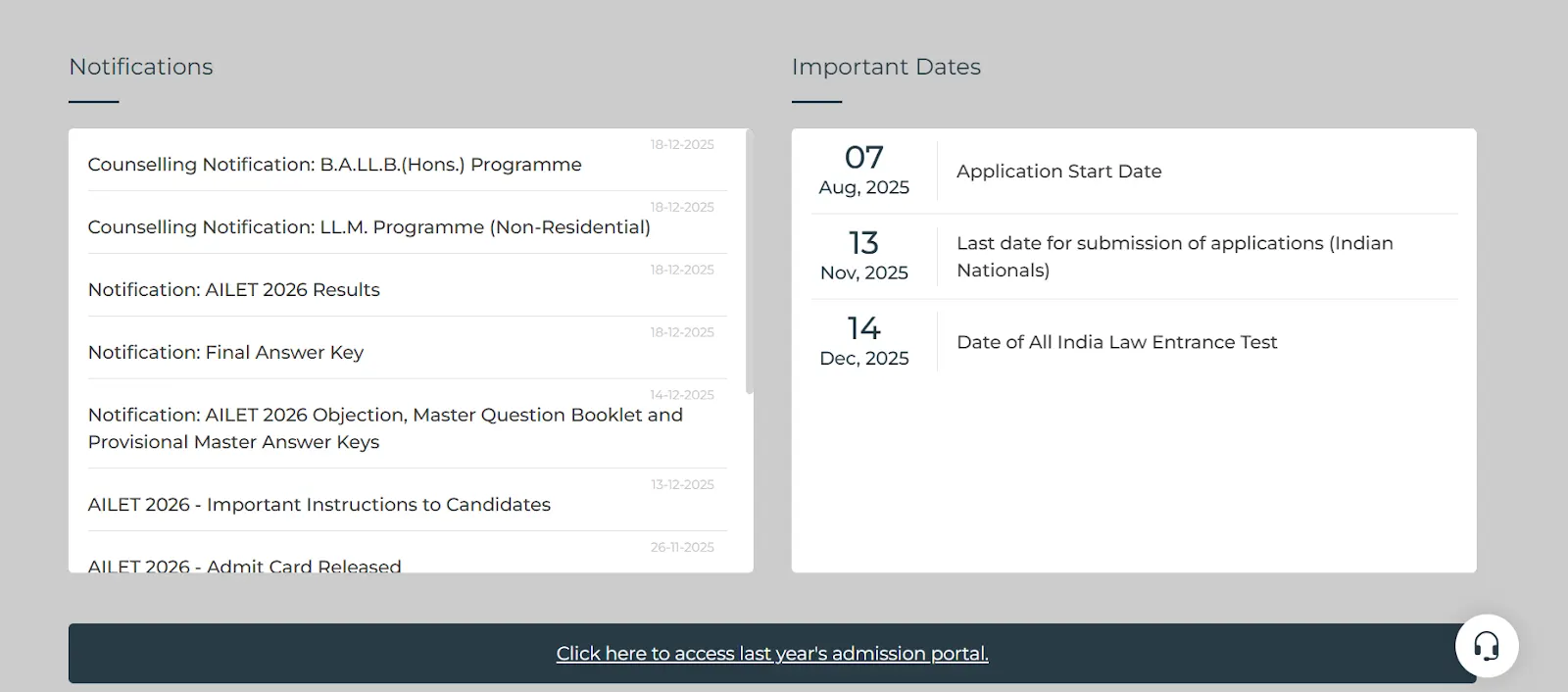The image size is (1568, 692).
Task: Click the 07 Aug, 2025 date block
Action: (x=863, y=169)
